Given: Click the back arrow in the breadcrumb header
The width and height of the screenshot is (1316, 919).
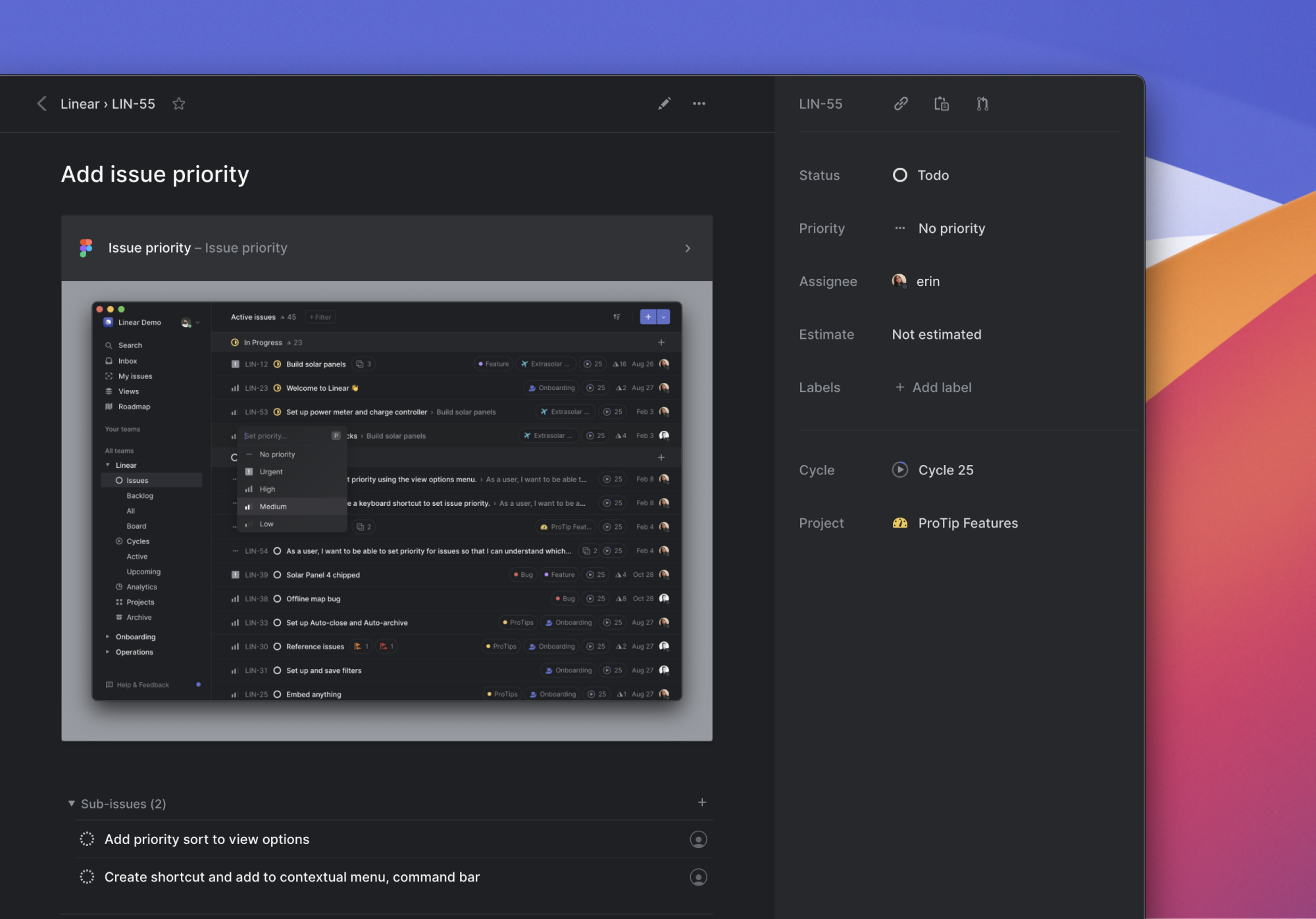Looking at the screenshot, I should 41,104.
